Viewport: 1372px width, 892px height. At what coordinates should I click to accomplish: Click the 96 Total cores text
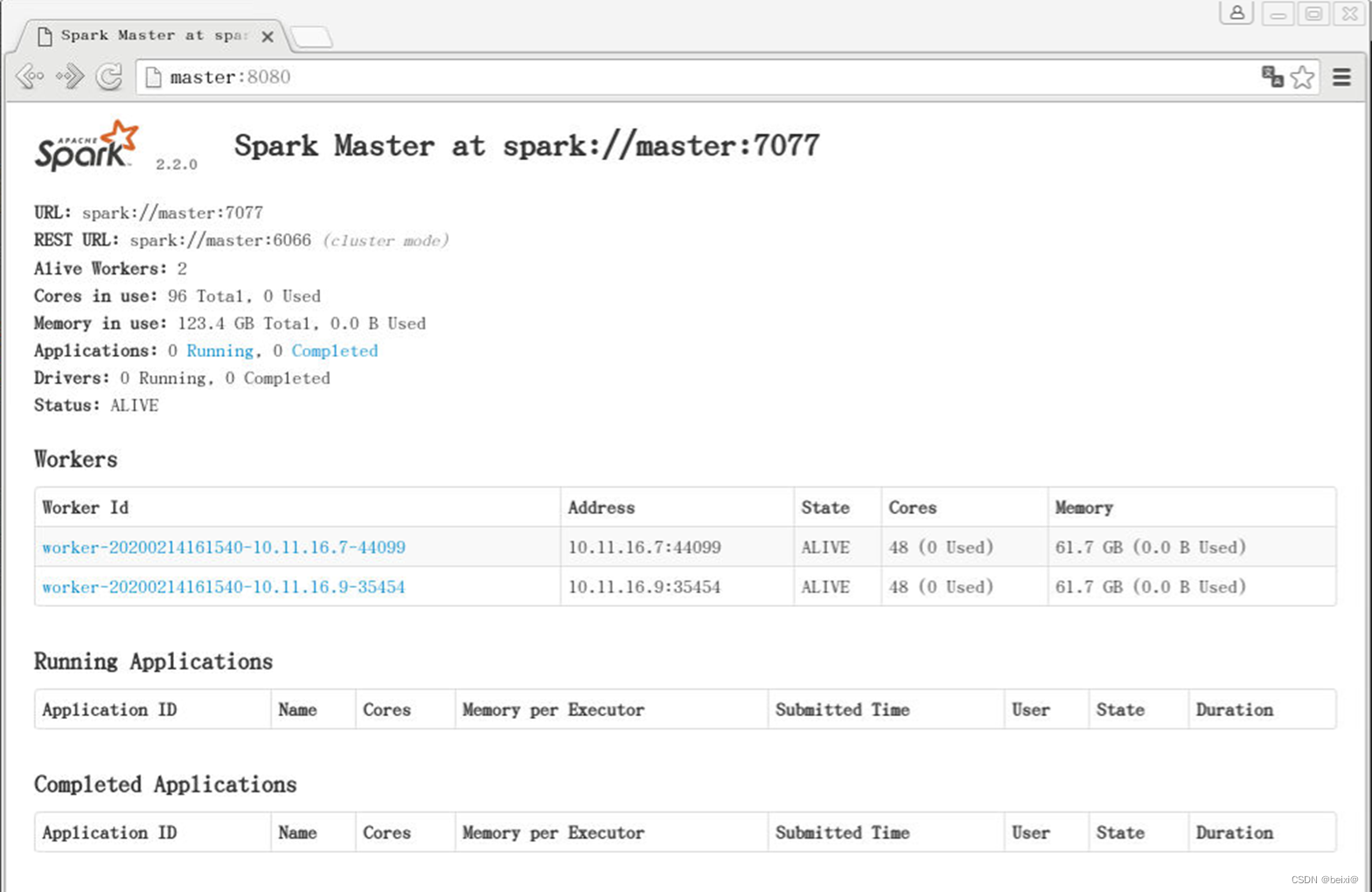coord(205,296)
